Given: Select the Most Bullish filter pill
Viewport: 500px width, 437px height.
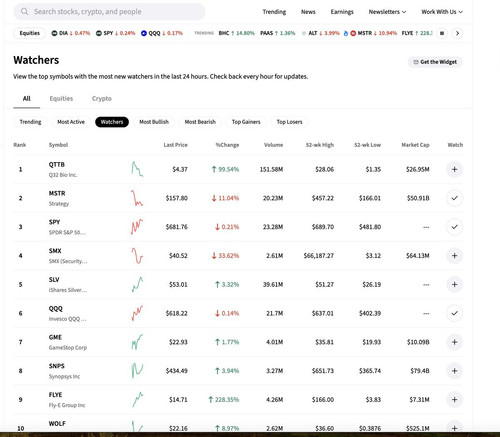Looking at the screenshot, I should point(154,122).
